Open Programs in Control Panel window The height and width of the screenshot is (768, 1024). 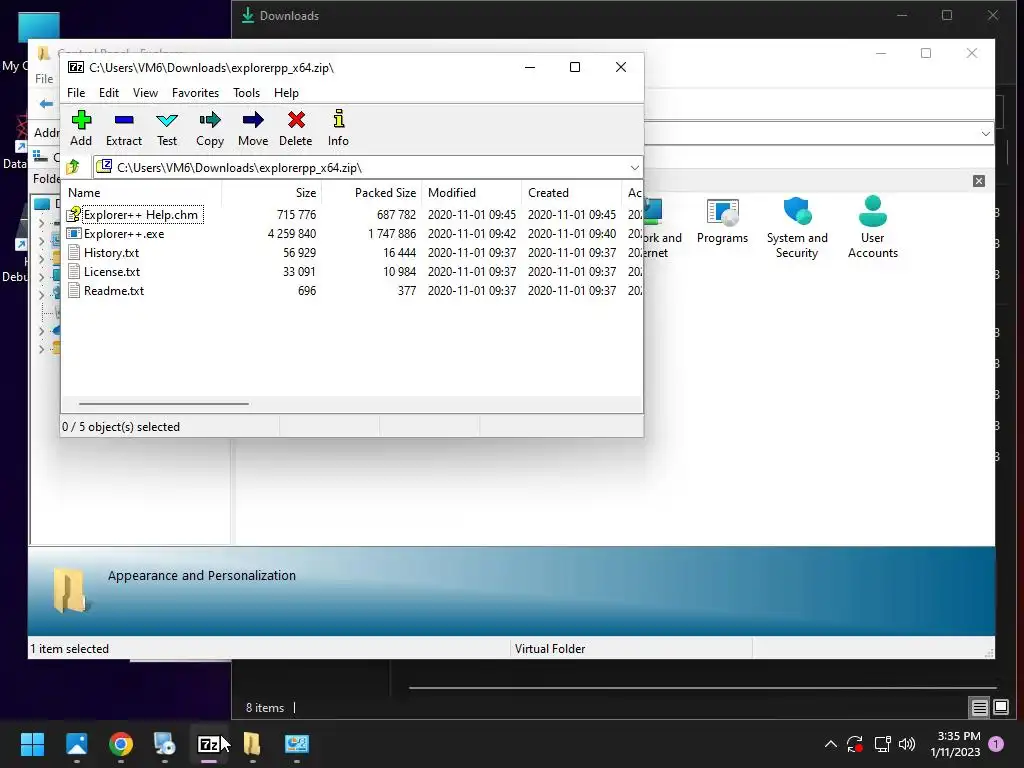click(x=722, y=223)
